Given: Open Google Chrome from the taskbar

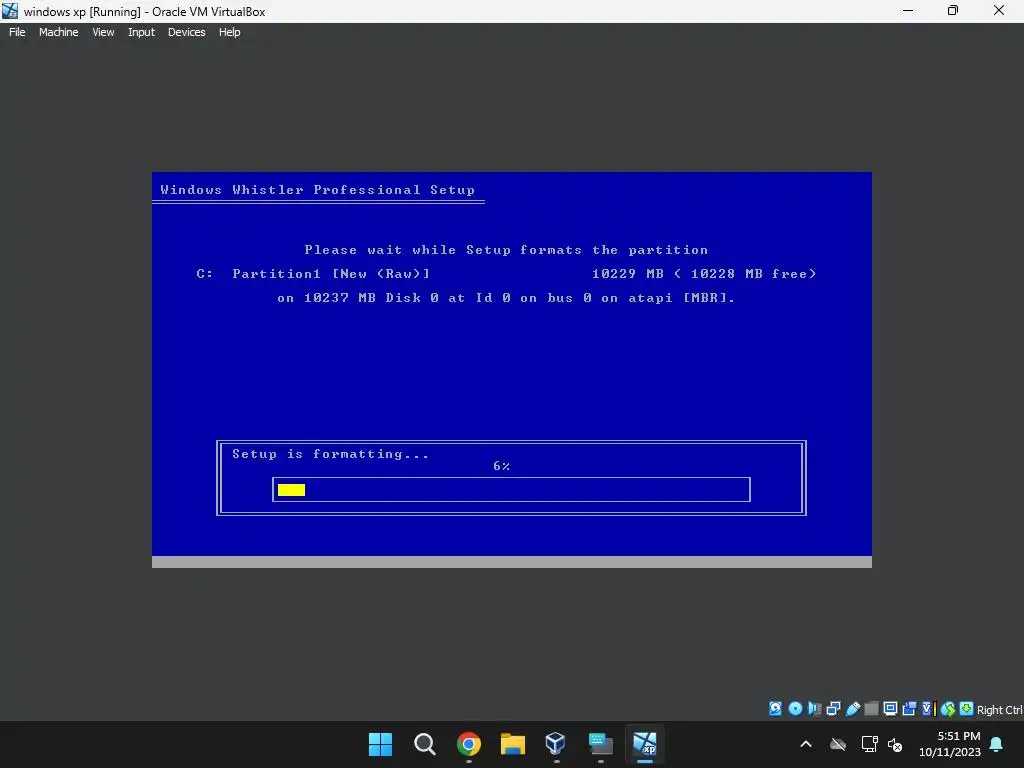Looking at the screenshot, I should tap(469, 744).
